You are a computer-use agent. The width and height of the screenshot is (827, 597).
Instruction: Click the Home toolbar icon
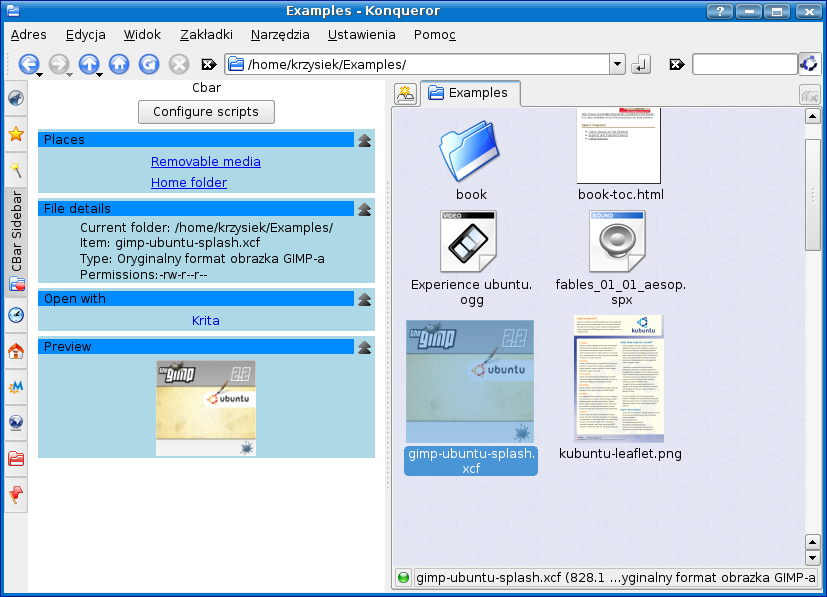(x=119, y=64)
